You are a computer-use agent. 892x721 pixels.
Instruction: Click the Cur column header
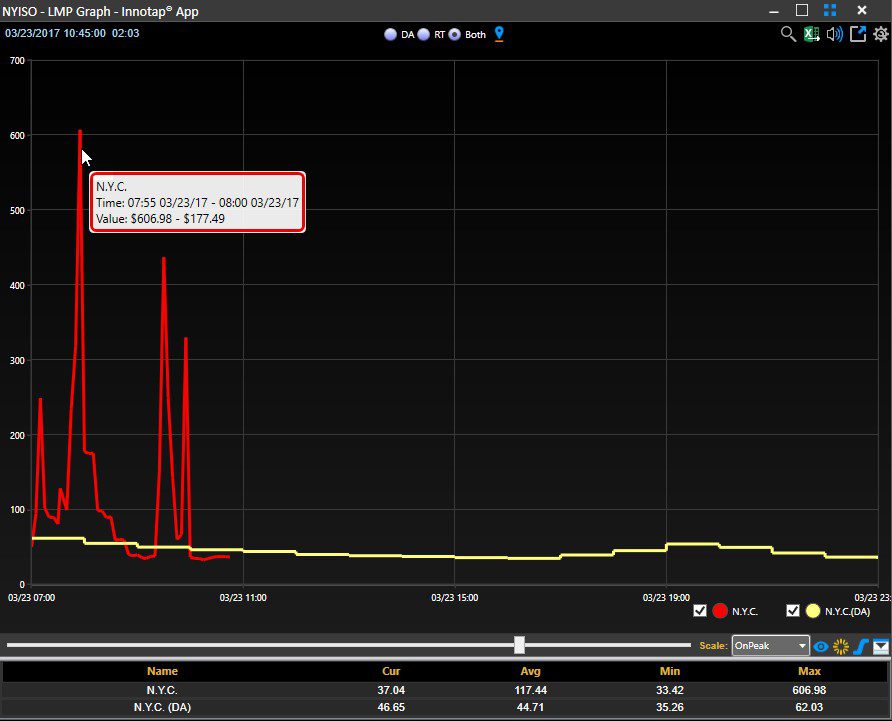click(x=391, y=671)
